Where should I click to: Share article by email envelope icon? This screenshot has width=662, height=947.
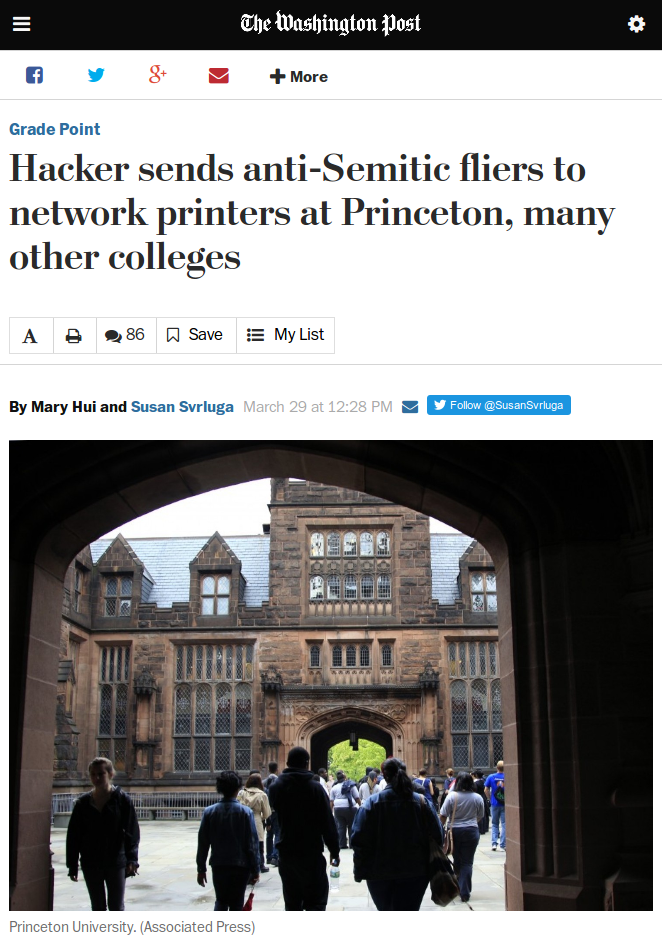tap(219, 75)
